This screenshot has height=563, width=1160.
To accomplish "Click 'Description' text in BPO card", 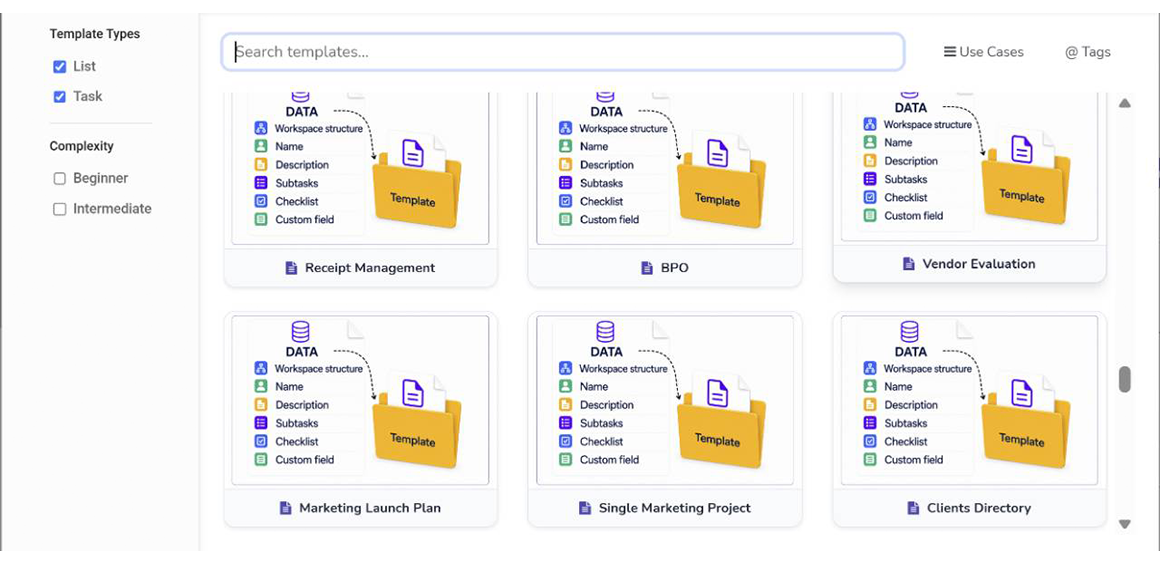I will (x=607, y=165).
